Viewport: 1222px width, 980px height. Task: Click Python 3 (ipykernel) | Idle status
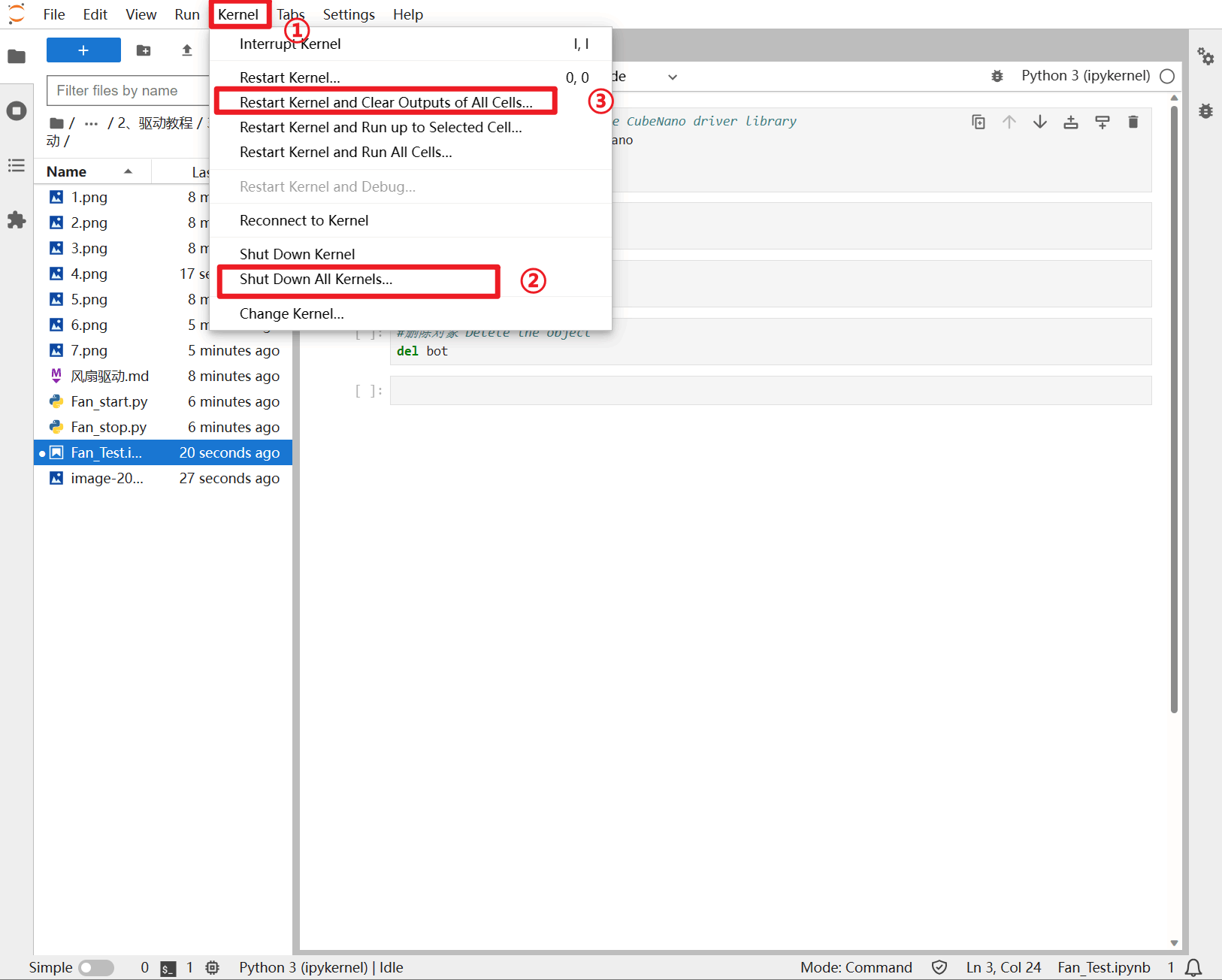321,967
